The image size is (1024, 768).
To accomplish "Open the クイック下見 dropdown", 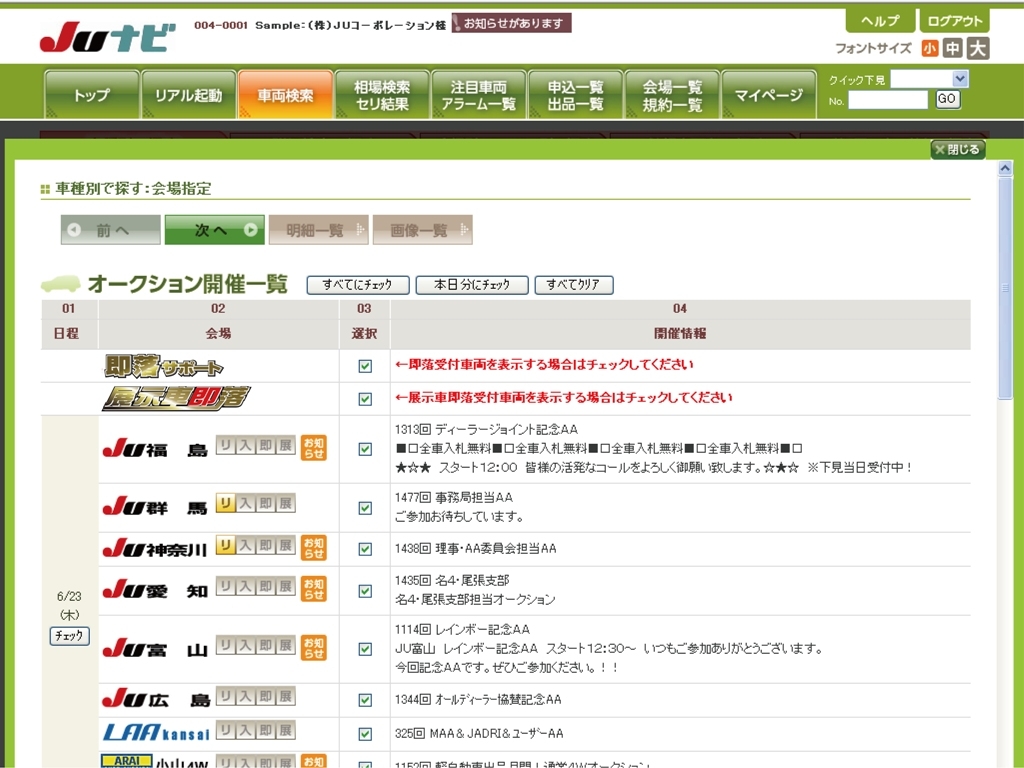I will click(x=930, y=79).
